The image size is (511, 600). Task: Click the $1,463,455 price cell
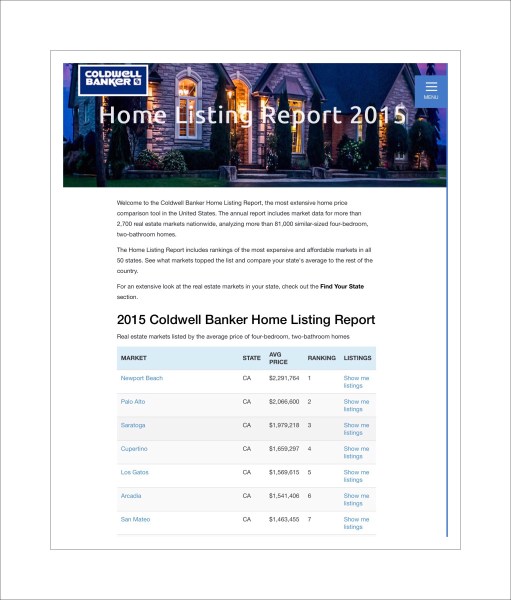click(x=284, y=519)
